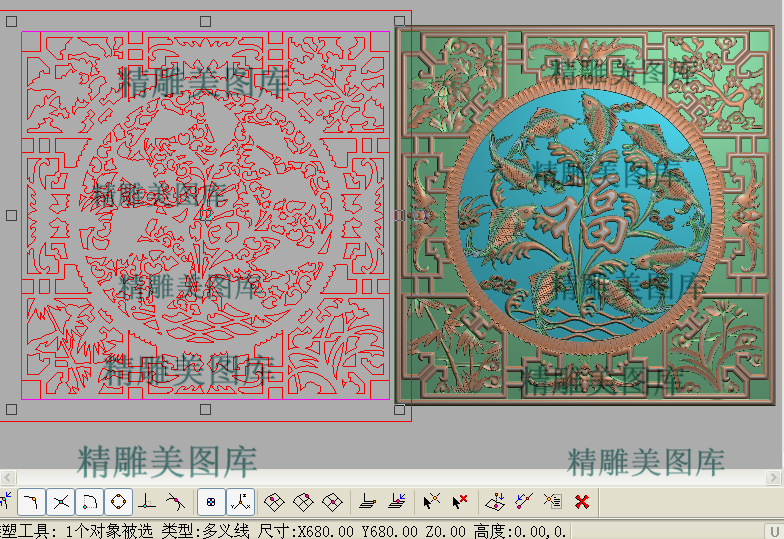
Task: Click the plane projection snap icon
Action: coord(368,502)
